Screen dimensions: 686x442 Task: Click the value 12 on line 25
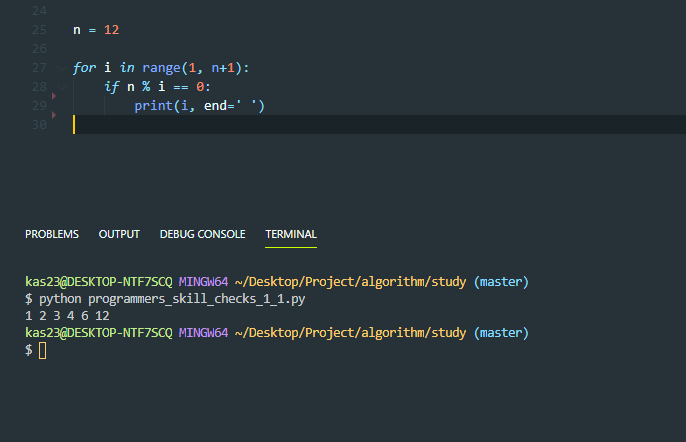pyautogui.click(x=112, y=30)
